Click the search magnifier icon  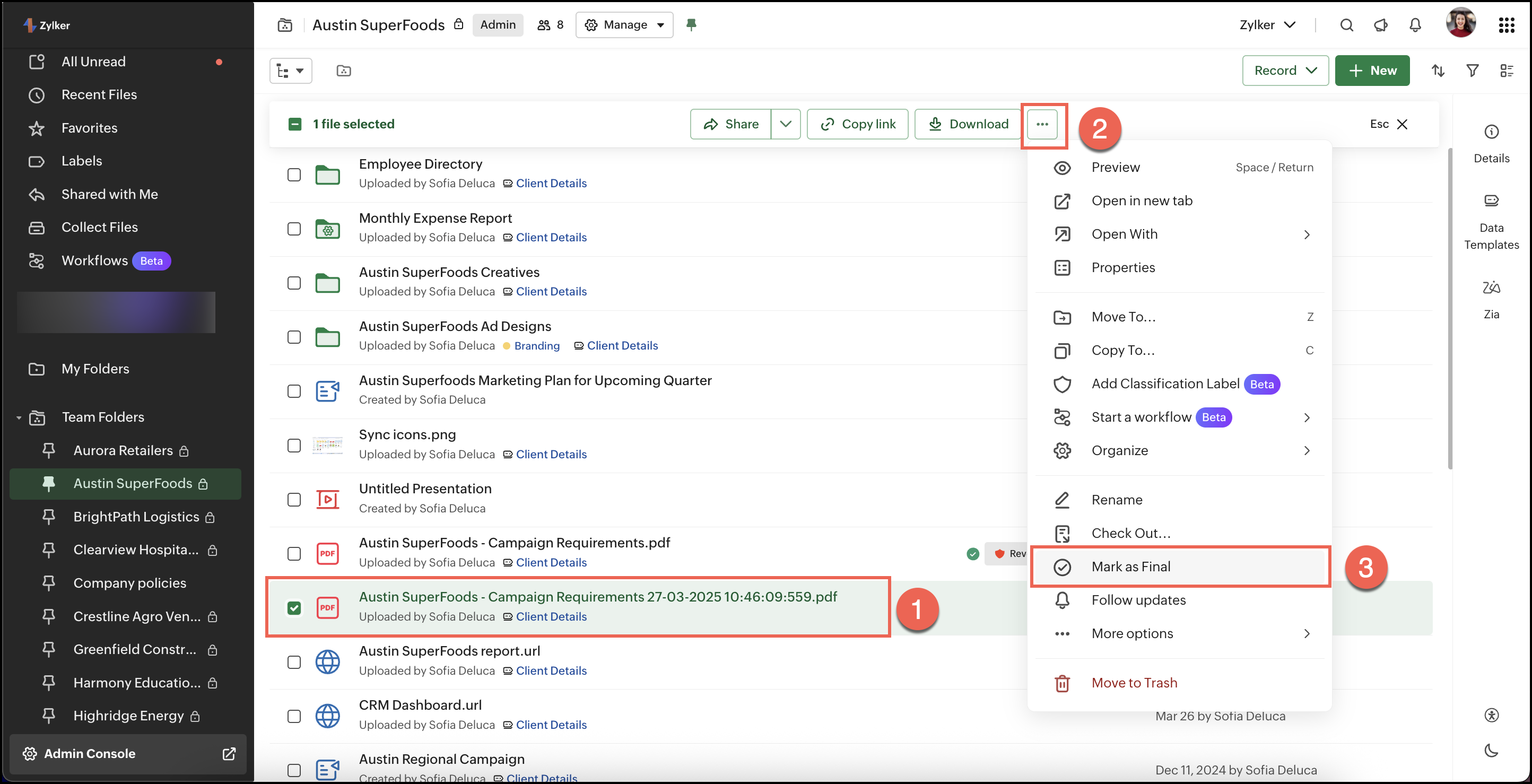tap(1346, 25)
